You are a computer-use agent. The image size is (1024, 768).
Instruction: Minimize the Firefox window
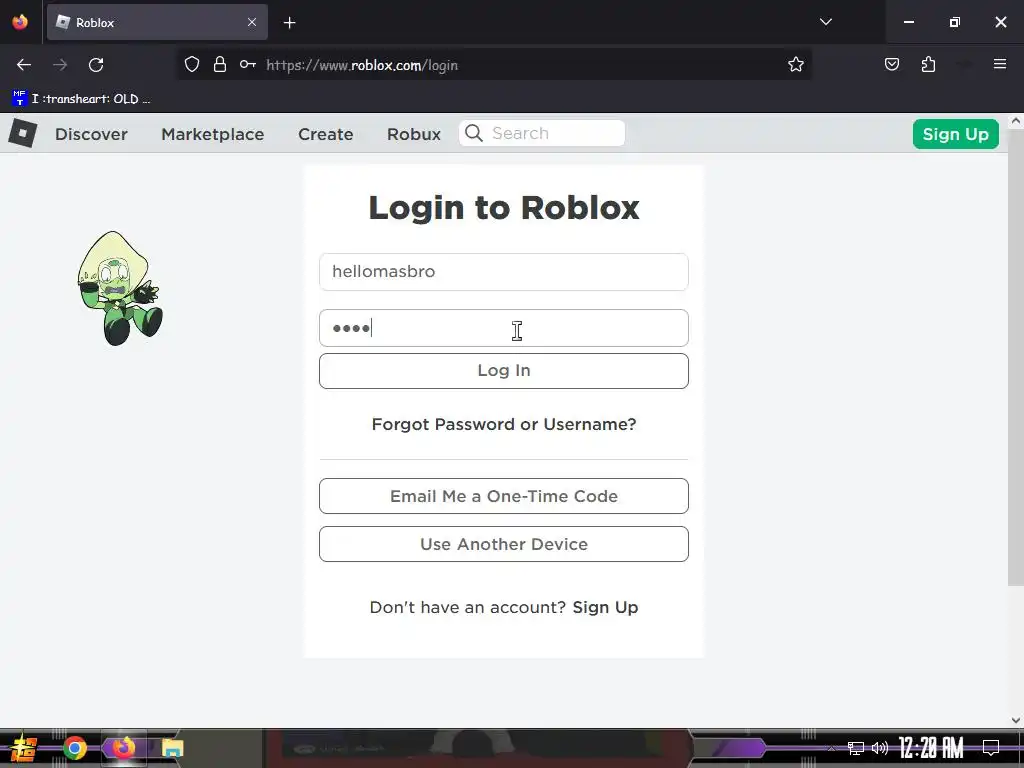(x=908, y=22)
